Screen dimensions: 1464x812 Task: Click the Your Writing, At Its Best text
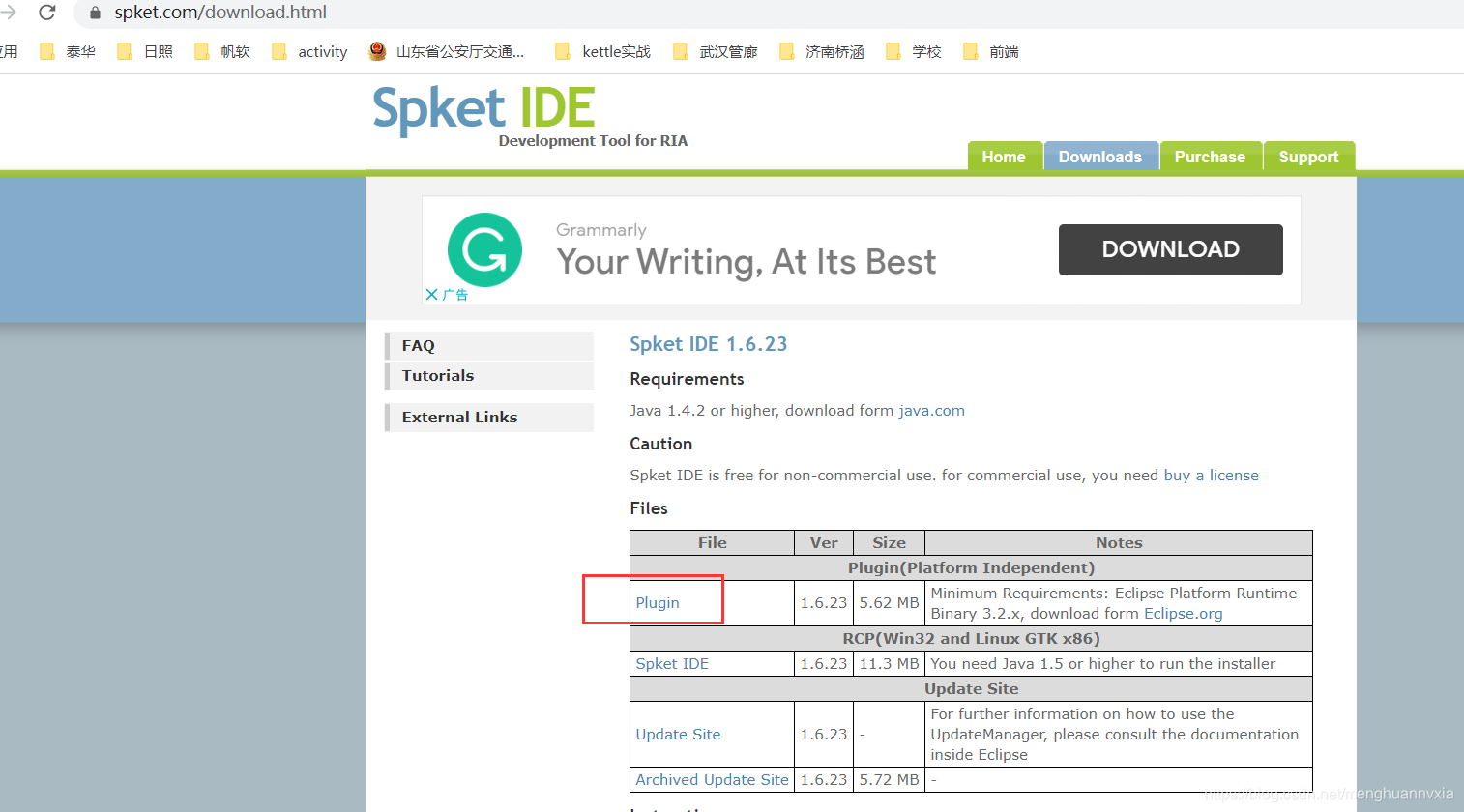click(x=746, y=262)
